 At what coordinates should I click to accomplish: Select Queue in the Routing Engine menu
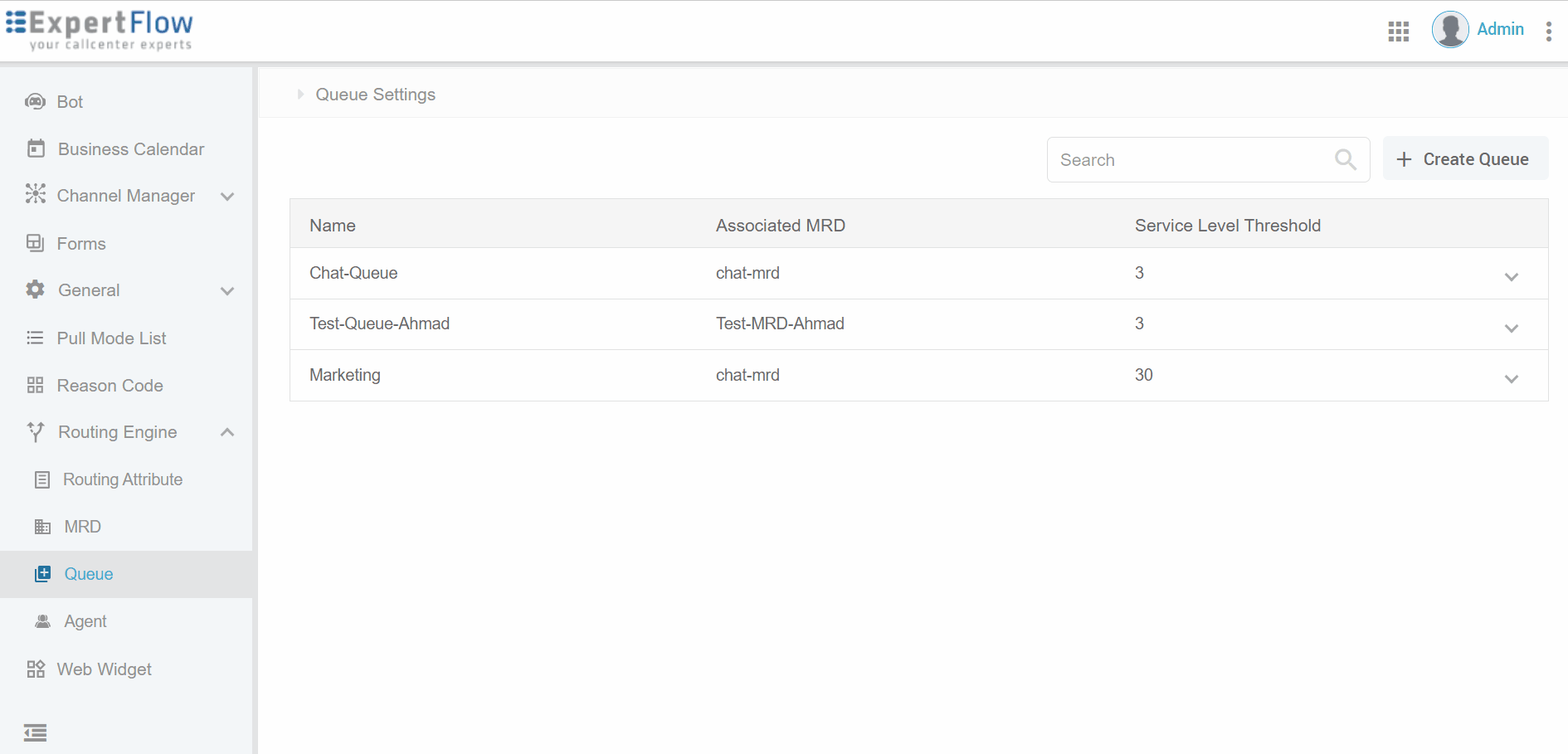(88, 573)
